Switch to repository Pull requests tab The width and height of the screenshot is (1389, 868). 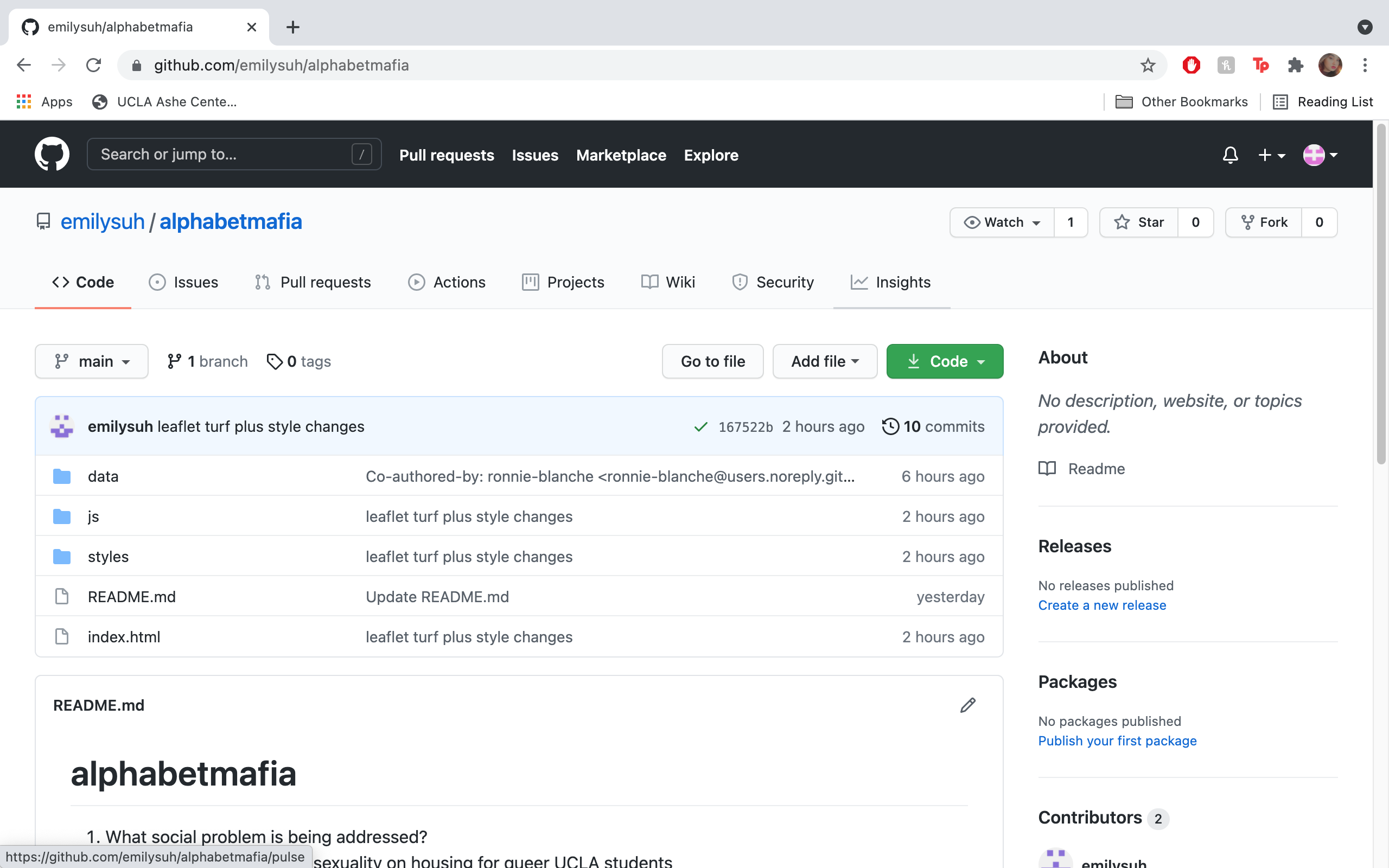click(x=314, y=282)
